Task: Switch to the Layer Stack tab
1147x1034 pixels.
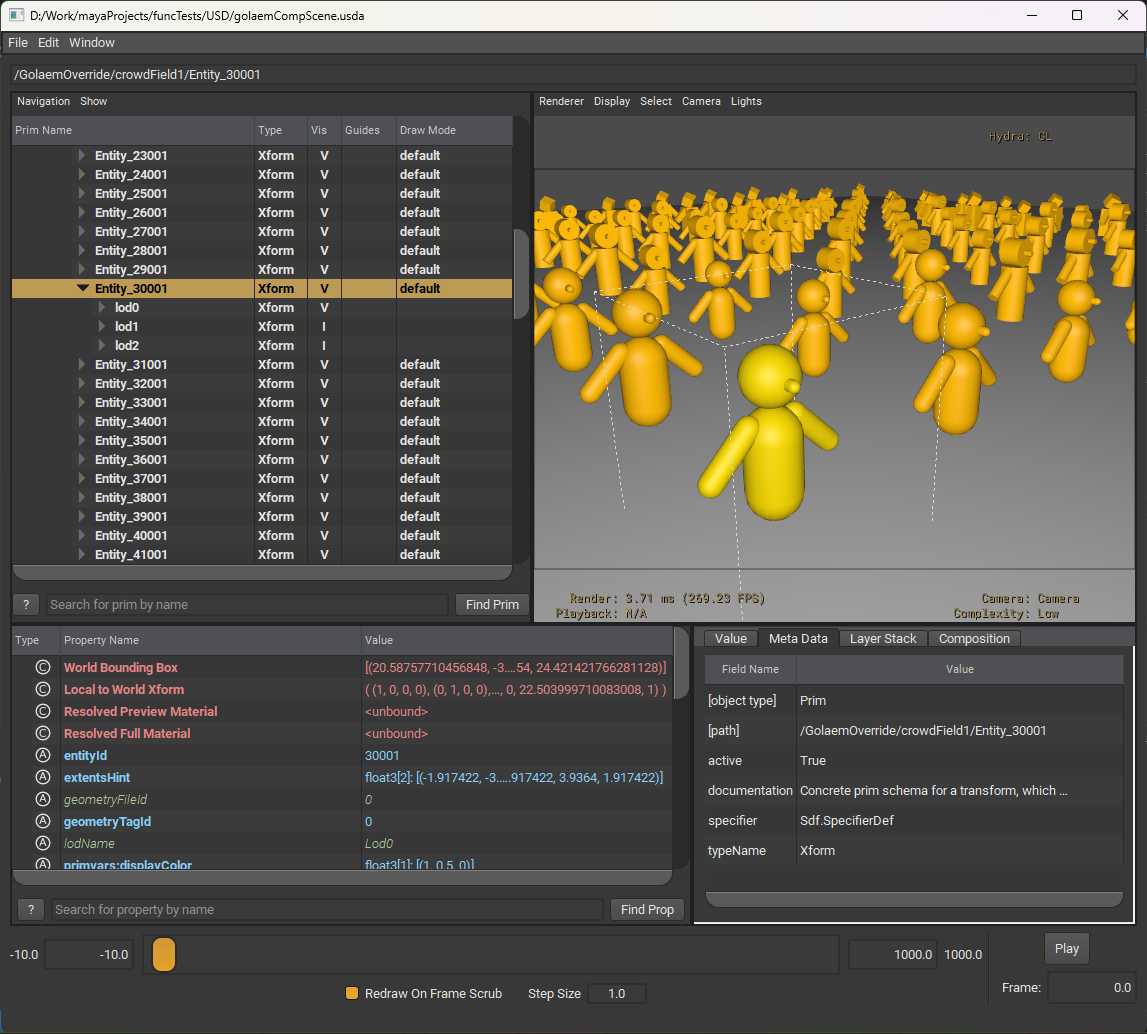Action: pyautogui.click(x=882, y=638)
